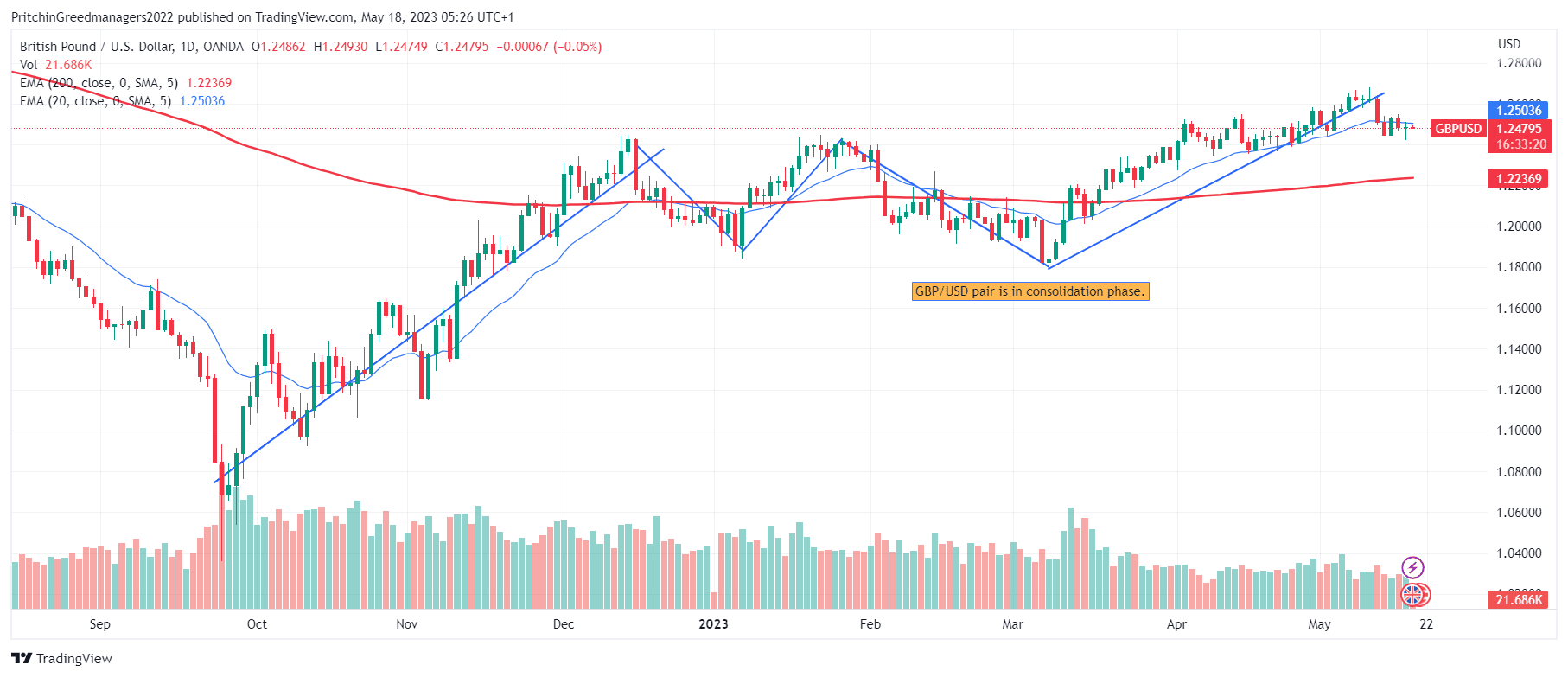Screen dimensions: 1568x677
Task: Click the 1.20000 price axis level
Action: click(x=1519, y=227)
